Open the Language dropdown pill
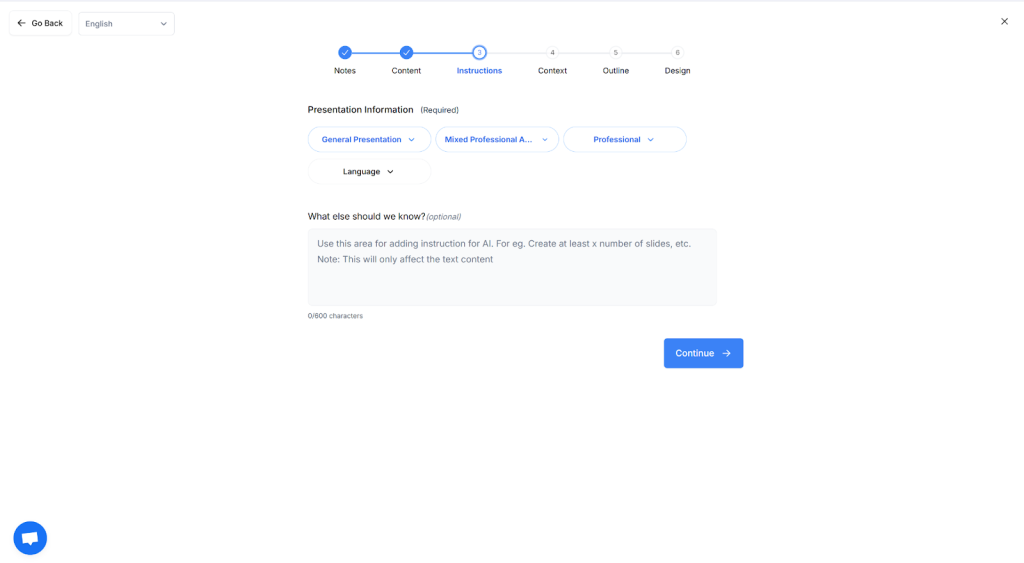 [369, 172]
